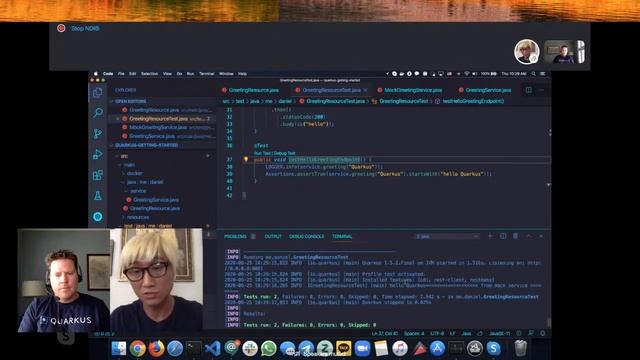This screenshot has height=360, width=640.
Task: Open the Run and Debug view
Action: pyautogui.click(x=98, y=154)
